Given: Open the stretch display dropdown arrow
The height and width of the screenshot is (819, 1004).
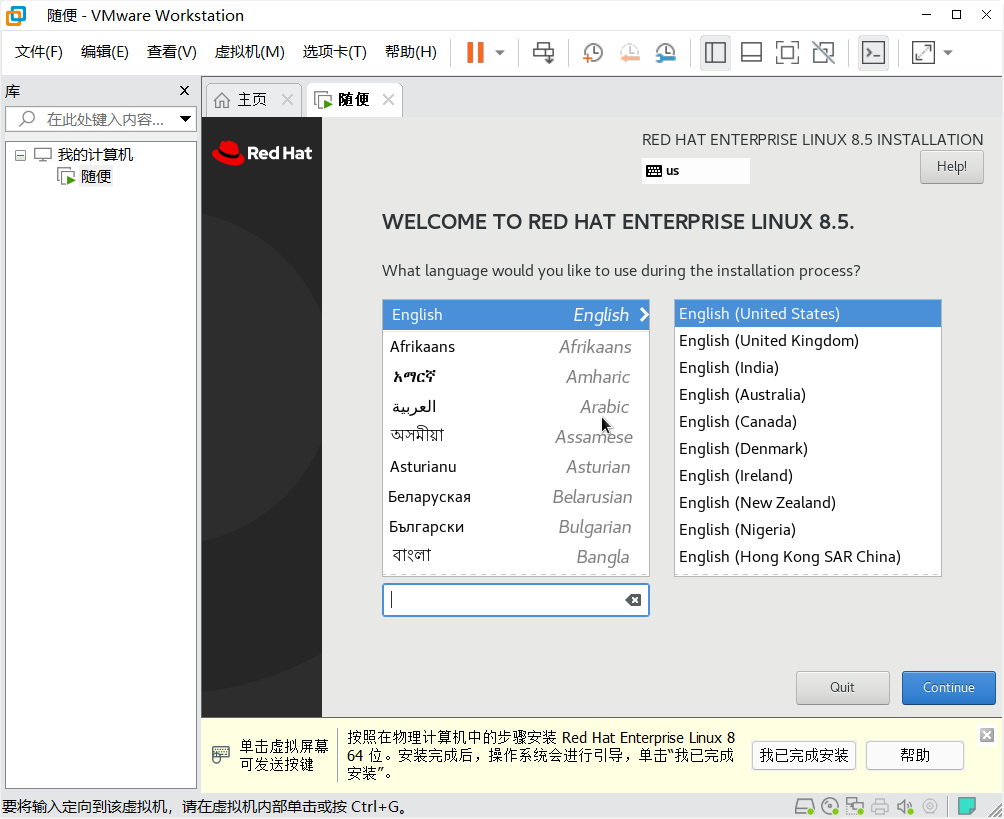Looking at the screenshot, I should point(948,53).
